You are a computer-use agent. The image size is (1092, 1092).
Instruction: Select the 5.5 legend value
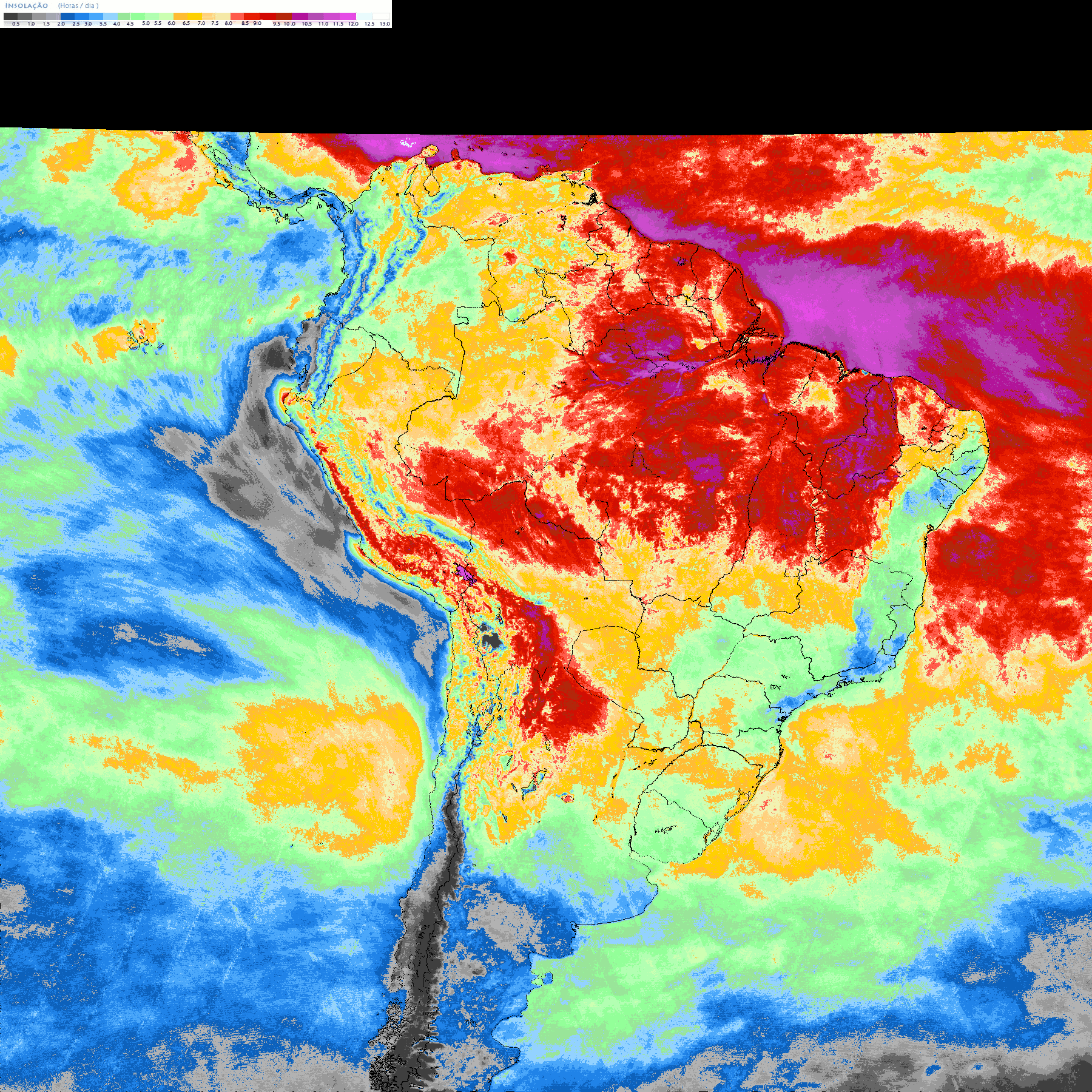click(x=158, y=23)
